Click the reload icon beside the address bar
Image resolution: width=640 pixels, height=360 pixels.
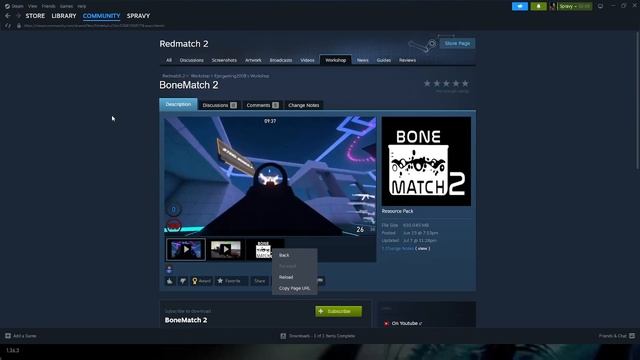pyautogui.click(x=8, y=26)
